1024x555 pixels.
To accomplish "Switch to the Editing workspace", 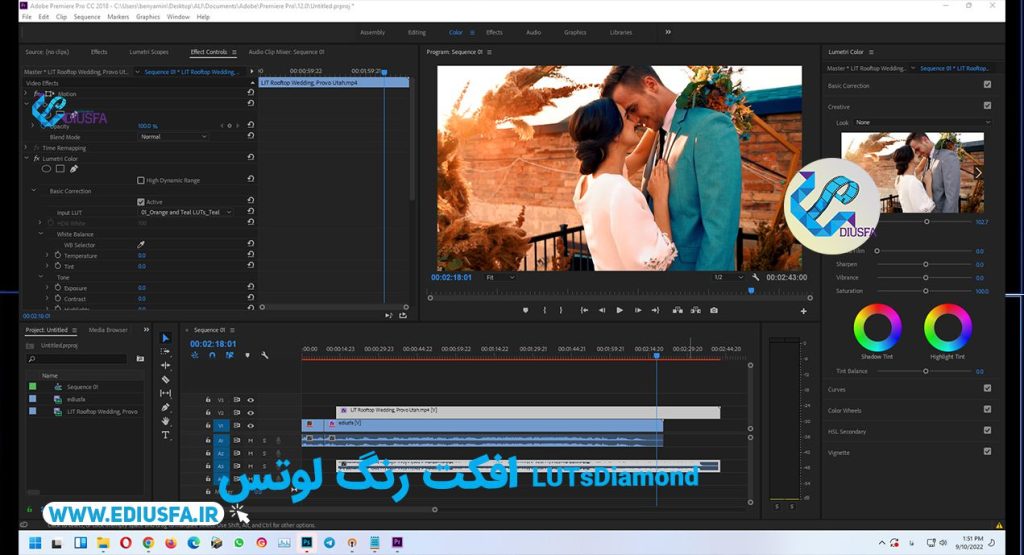I will (417, 32).
